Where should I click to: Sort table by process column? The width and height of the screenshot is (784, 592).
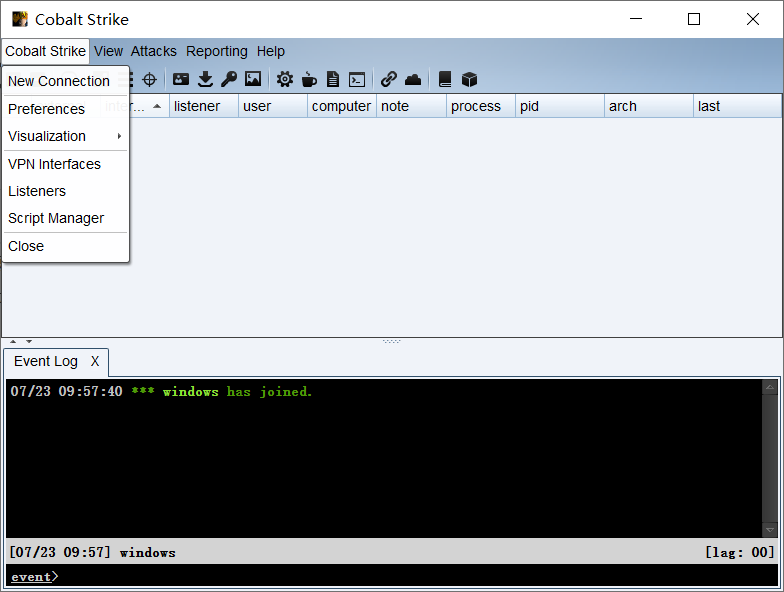pyautogui.click(x=481, y=106)
